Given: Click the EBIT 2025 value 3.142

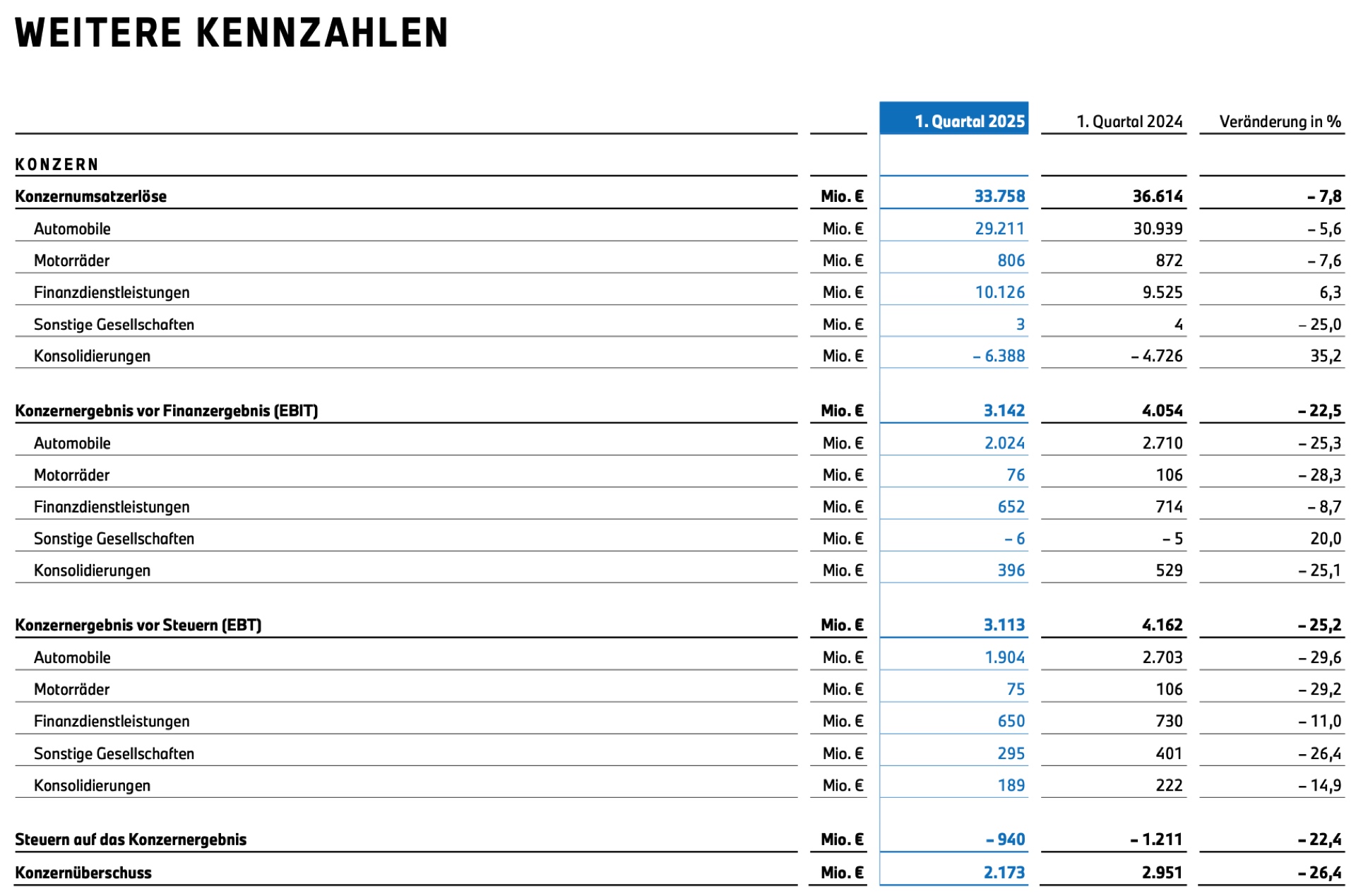Looking at the screenshot, I should [x=1004, y=411].
